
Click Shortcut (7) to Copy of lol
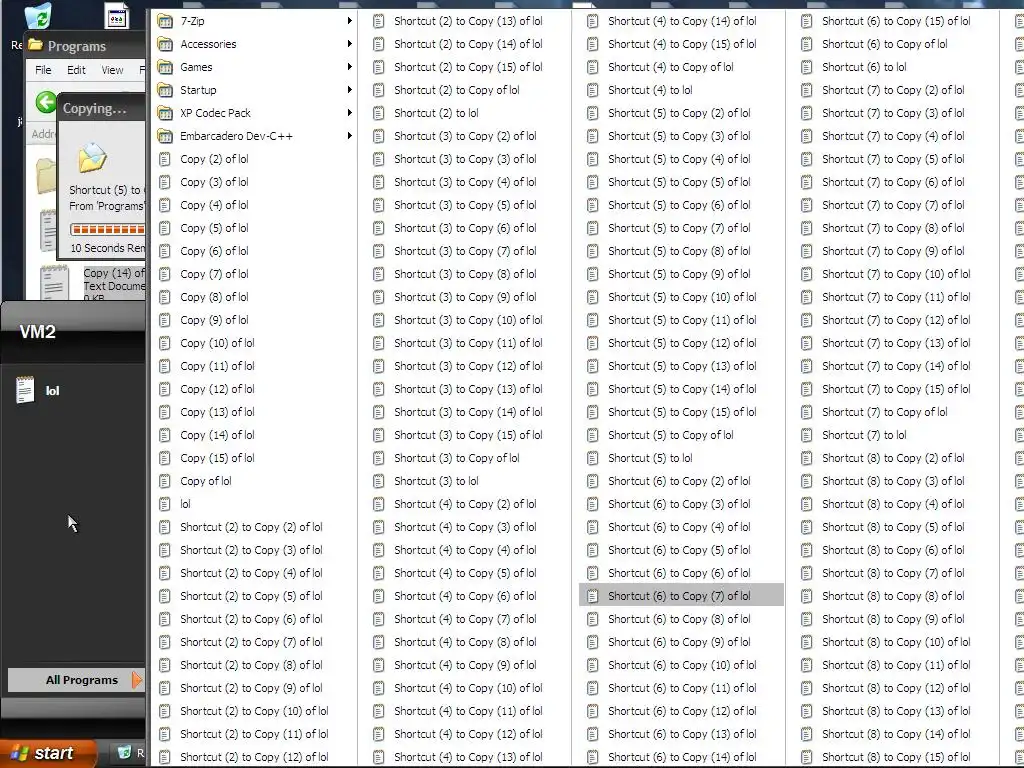pos(885,412)
